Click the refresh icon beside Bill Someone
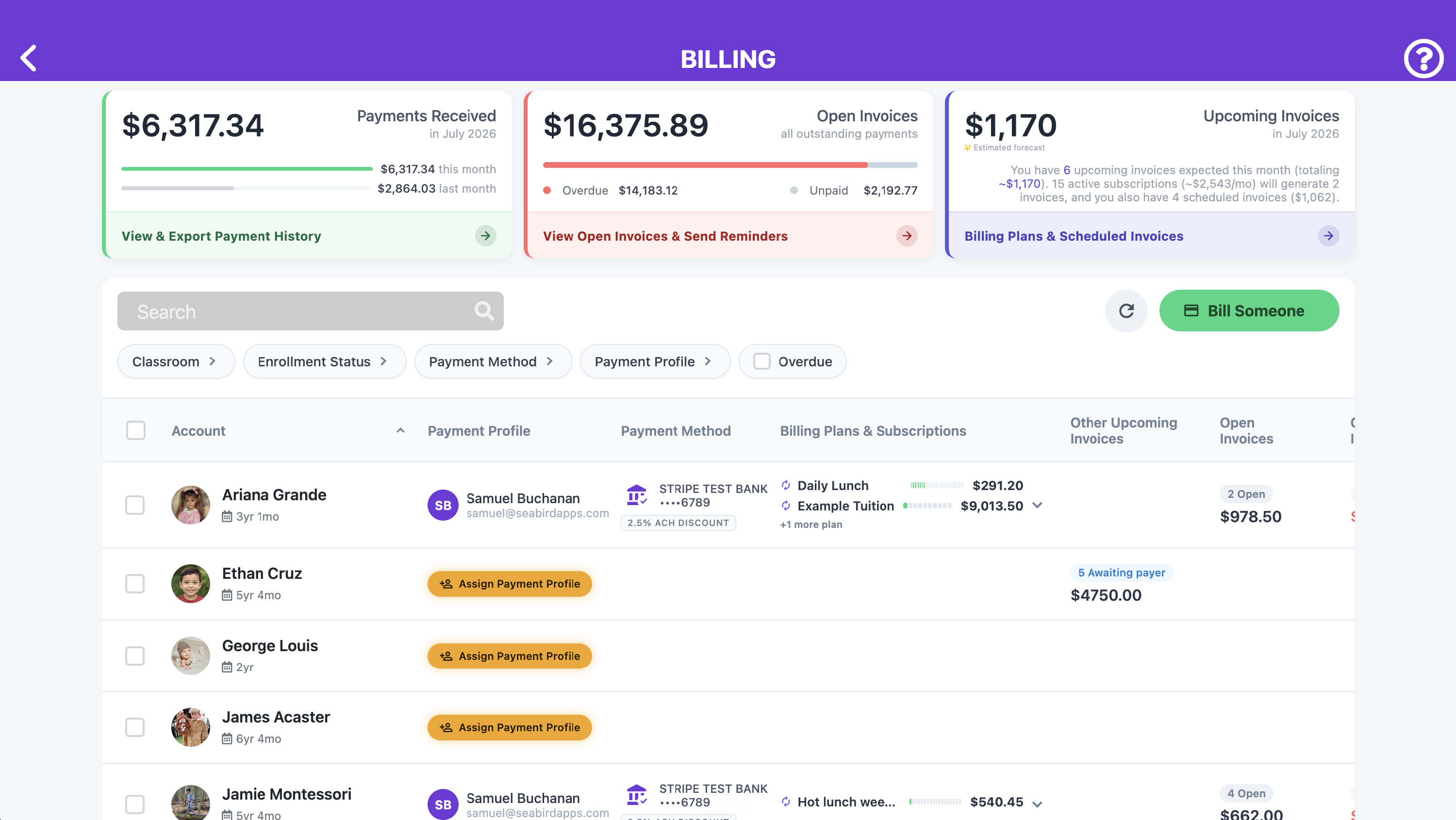This screenshot has width=1456, height=820. coord(1126,311)
